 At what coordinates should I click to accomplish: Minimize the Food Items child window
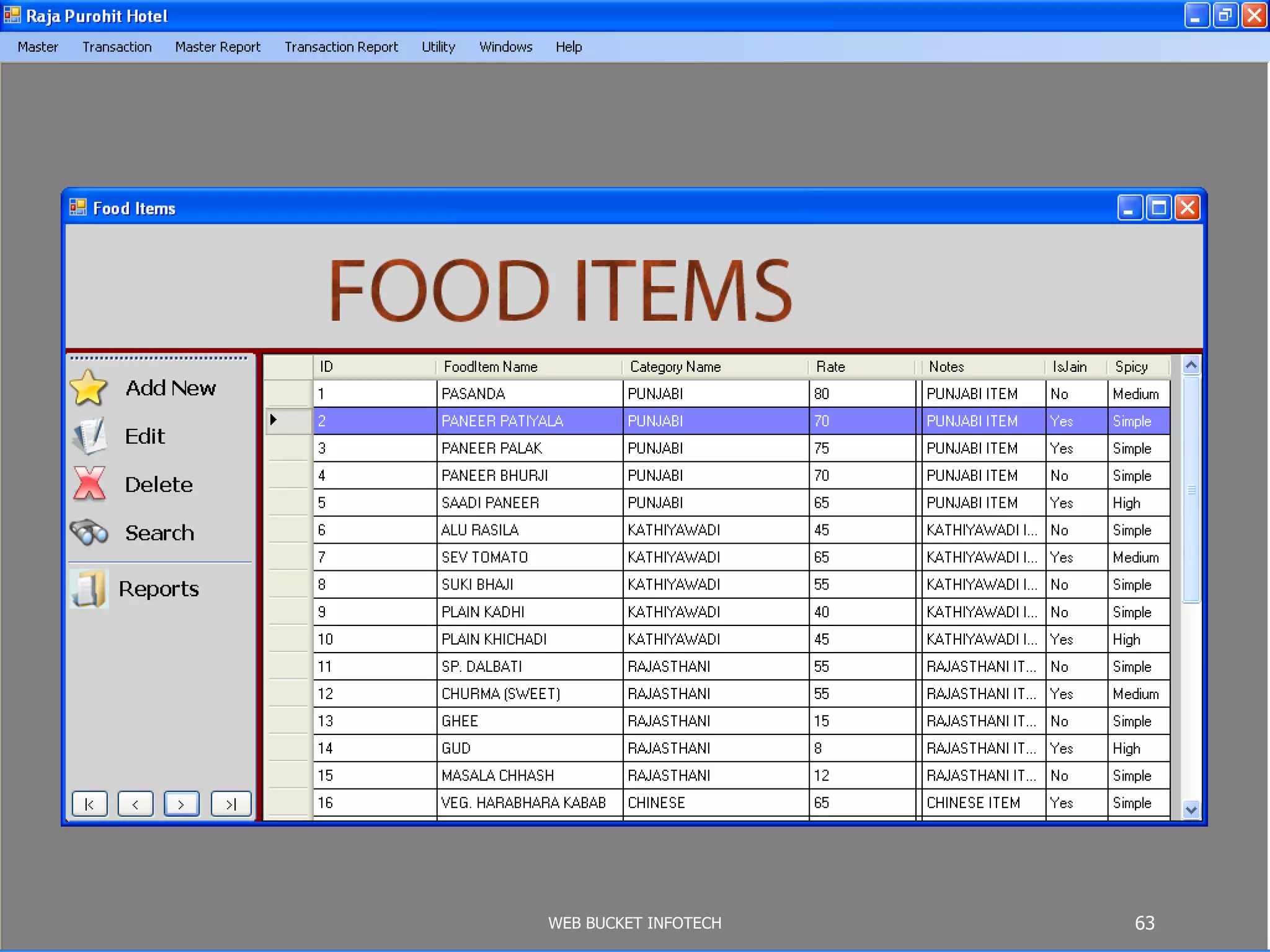pos(1130,208)
